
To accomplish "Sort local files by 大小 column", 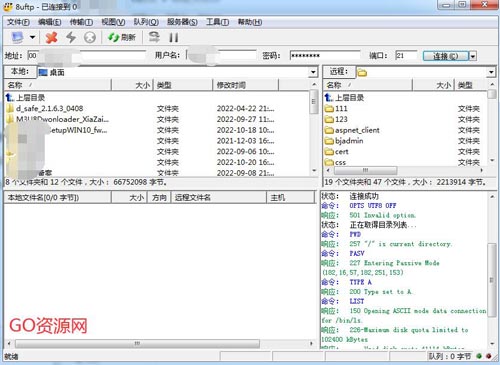I will (x=132, y=85).
